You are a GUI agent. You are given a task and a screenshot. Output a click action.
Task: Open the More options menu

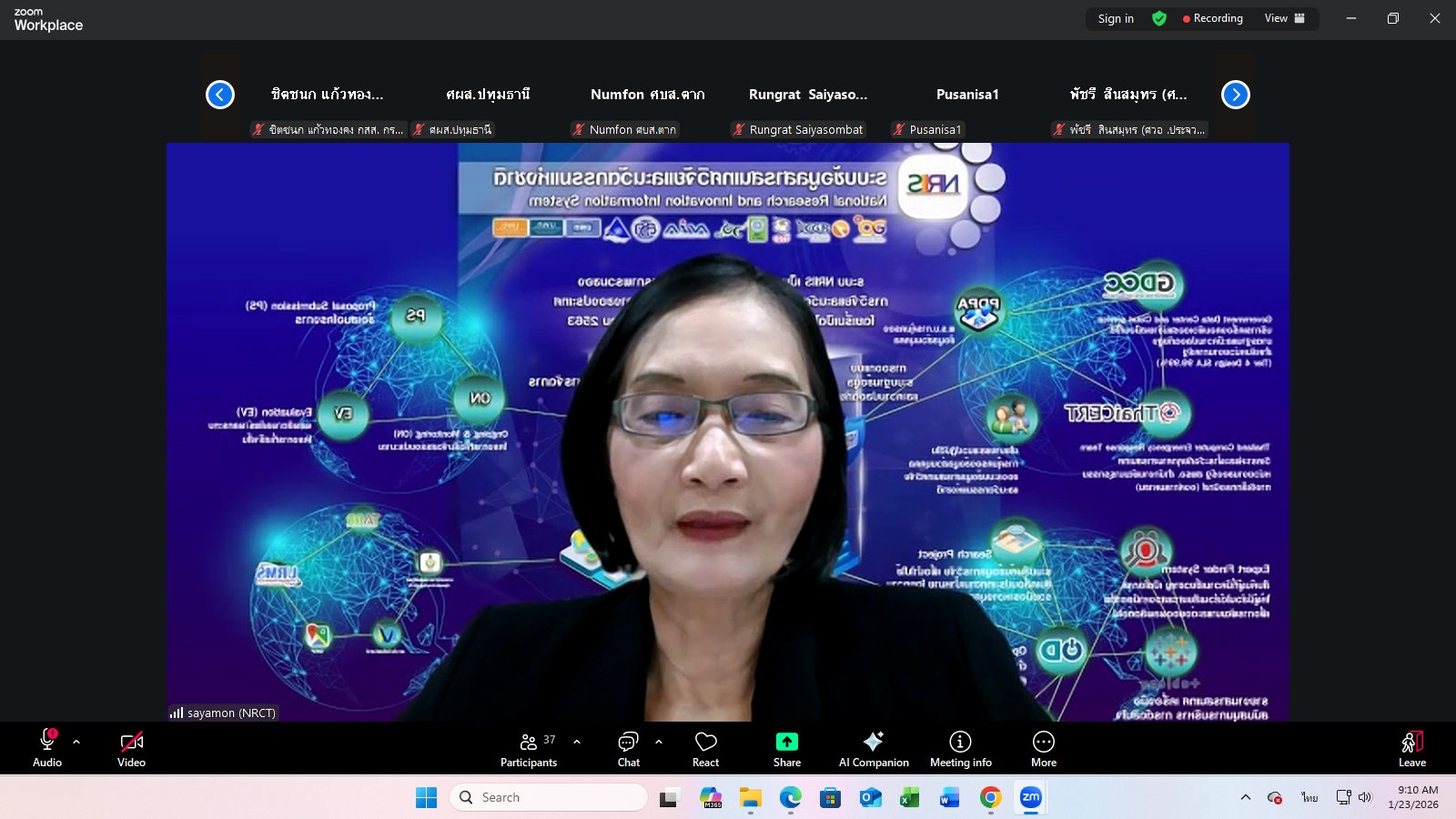click(1044, 748)
